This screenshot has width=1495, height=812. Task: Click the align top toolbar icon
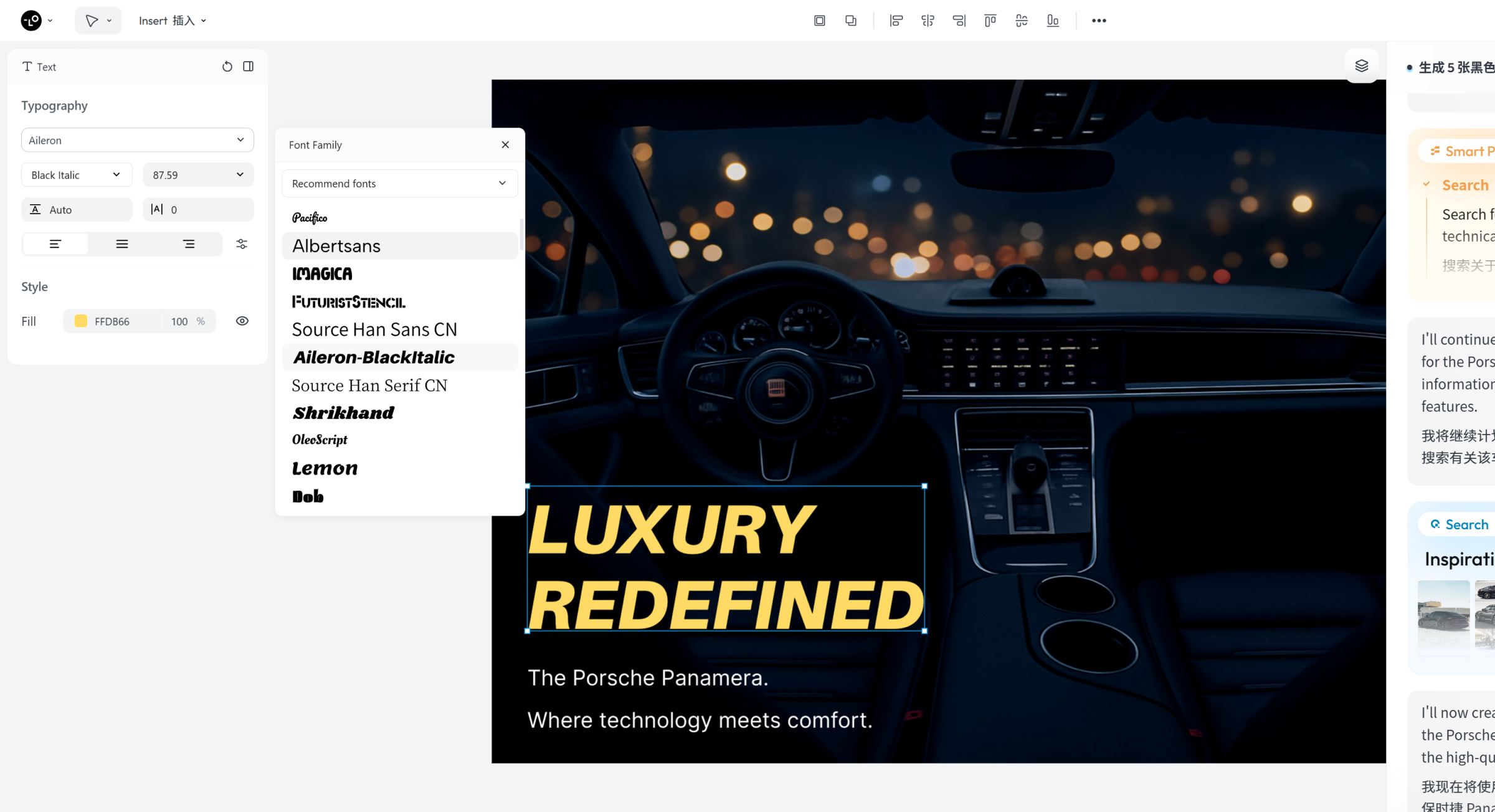[x=990, y=21]
